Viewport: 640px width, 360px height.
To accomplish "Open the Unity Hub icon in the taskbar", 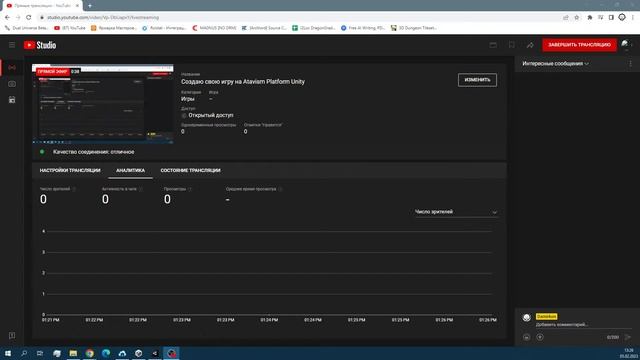I will coord(138,353).
